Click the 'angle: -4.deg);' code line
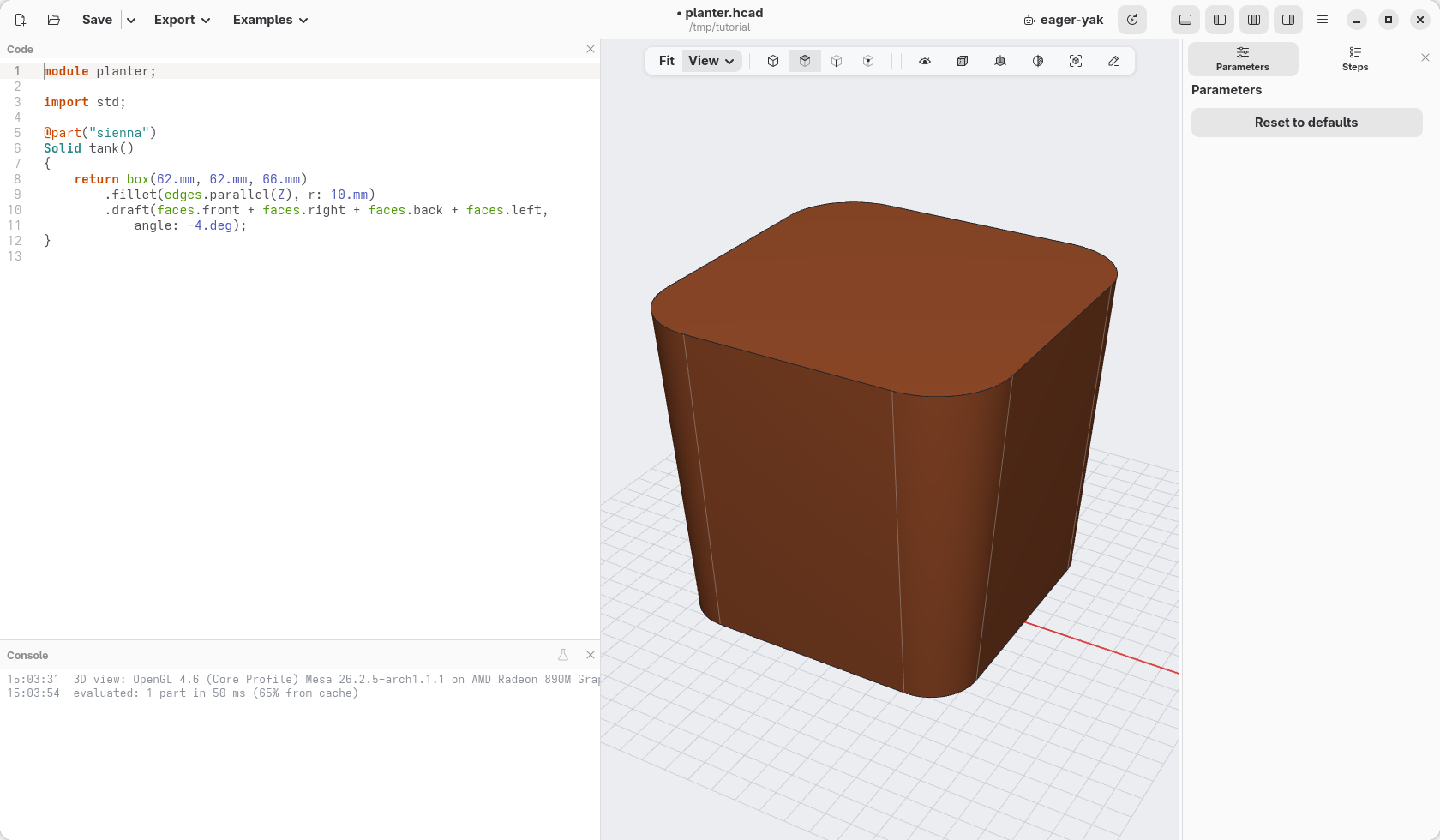The image size is (1440, 840). click(190, 225)
